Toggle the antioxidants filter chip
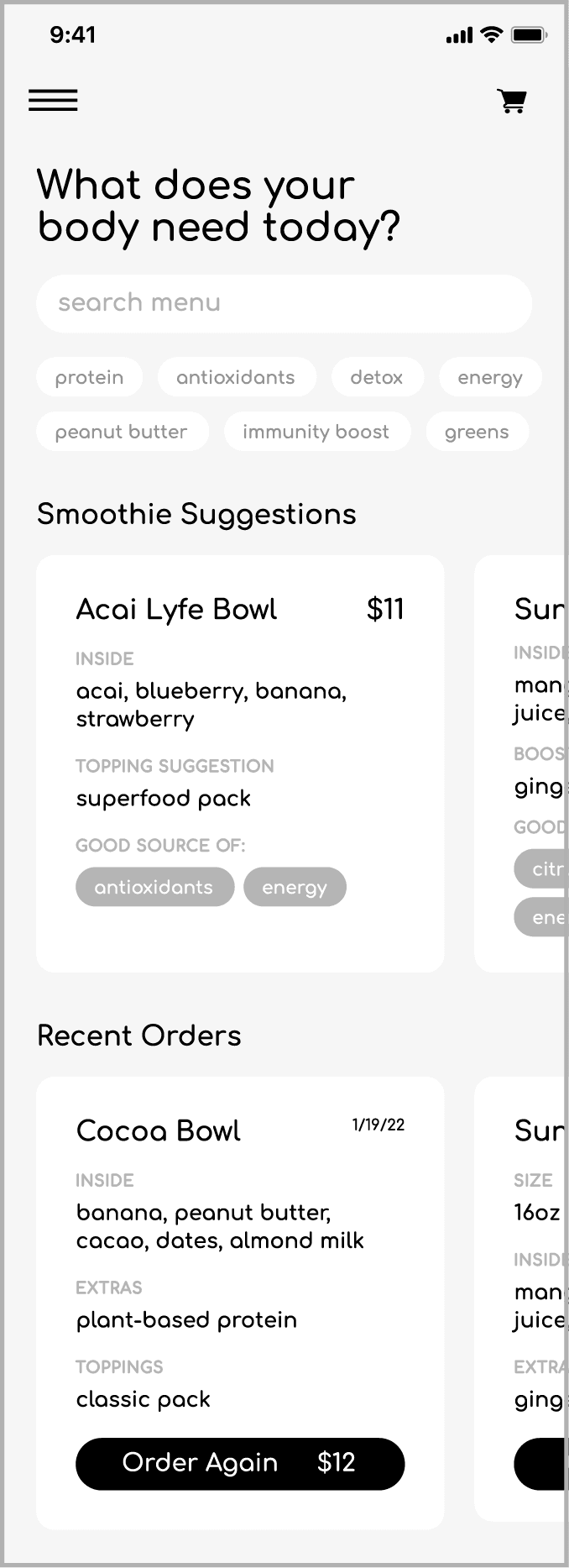This screenshot has width=569, height=1568. pyautogui.click(x=236, y=378)
